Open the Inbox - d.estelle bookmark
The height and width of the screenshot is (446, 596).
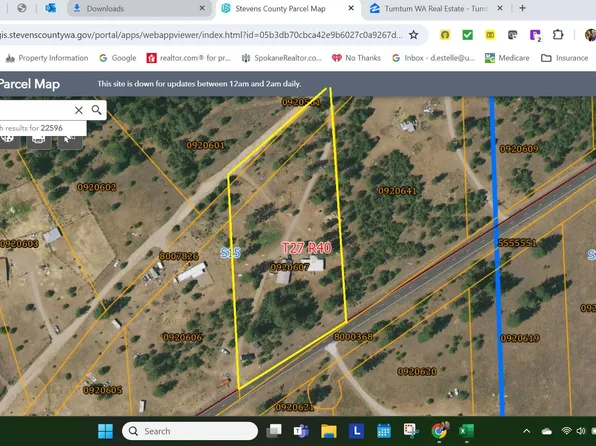tap(433, 58)
